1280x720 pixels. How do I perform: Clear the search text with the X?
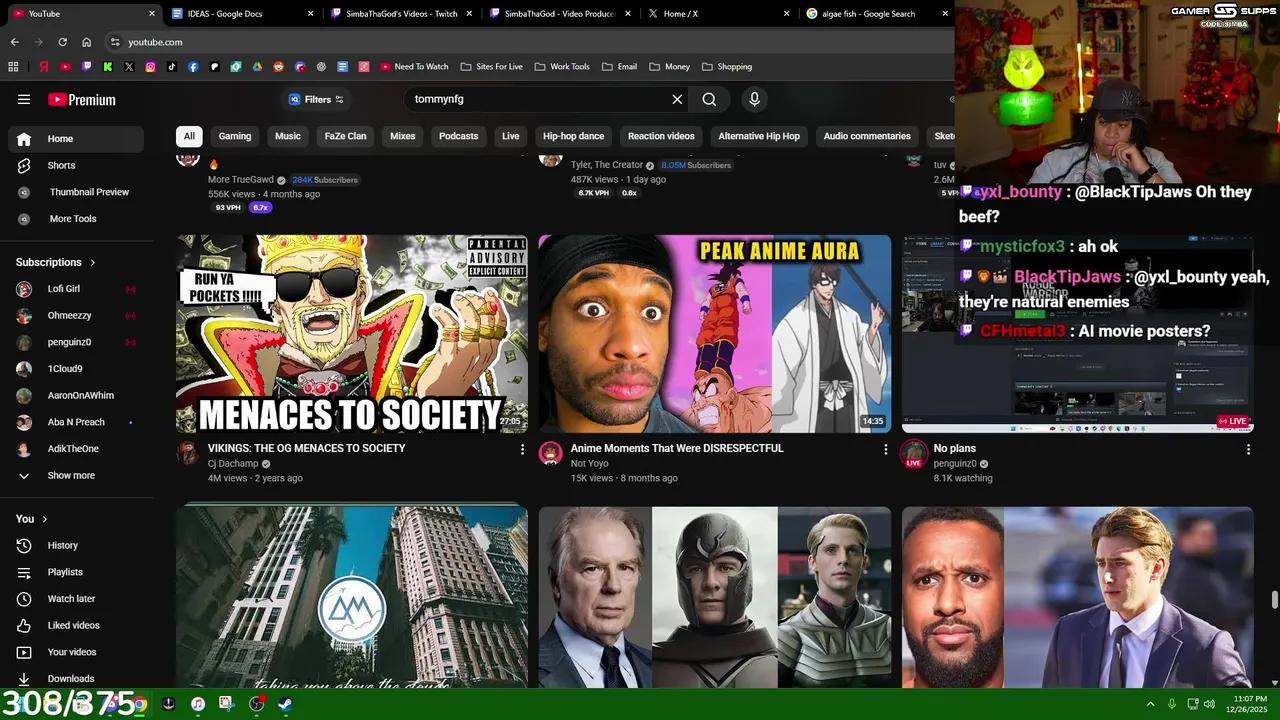677,99
